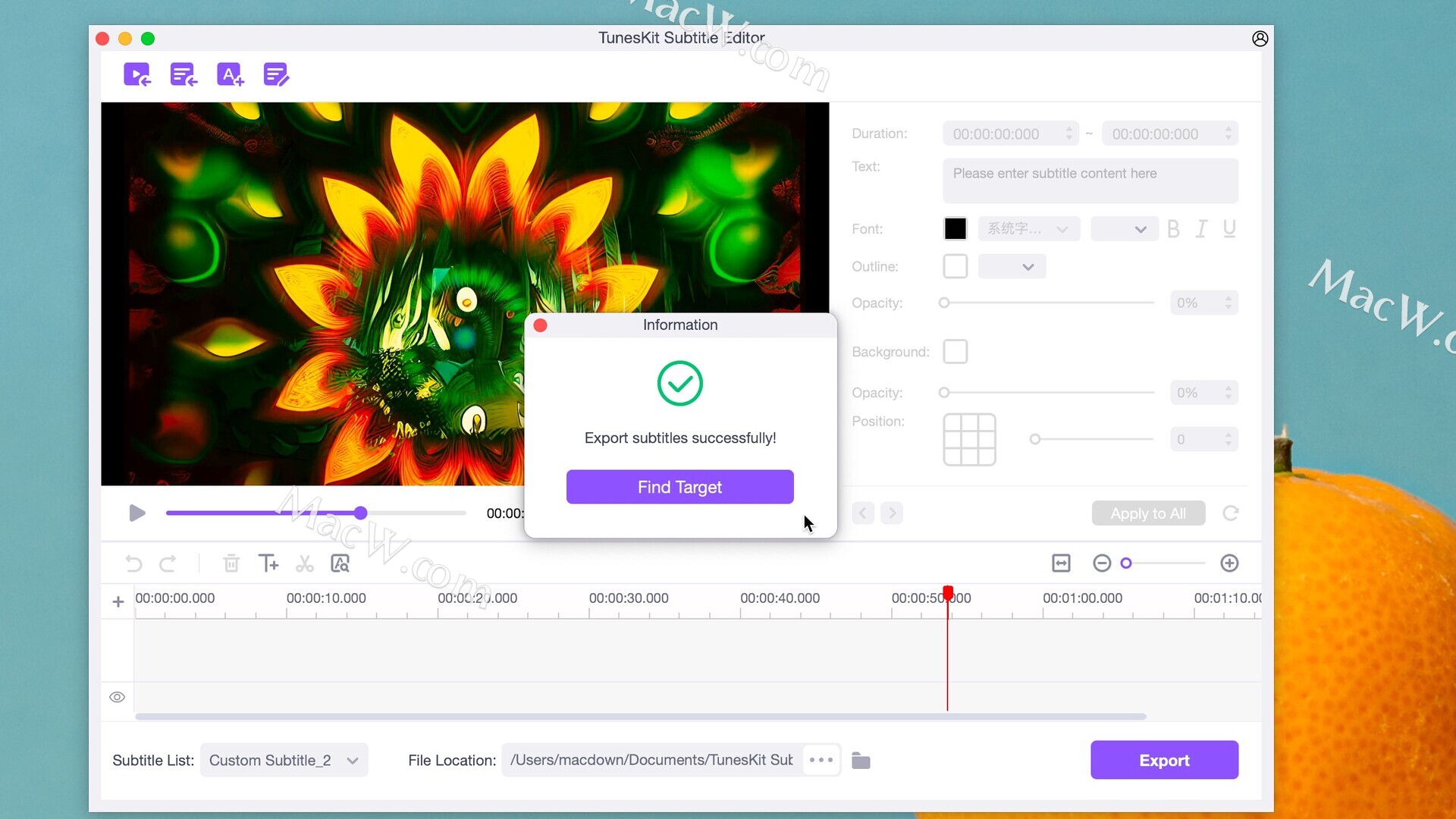
Task: Click the zoom out minus icon
Action: click(x=1102, y=563)
